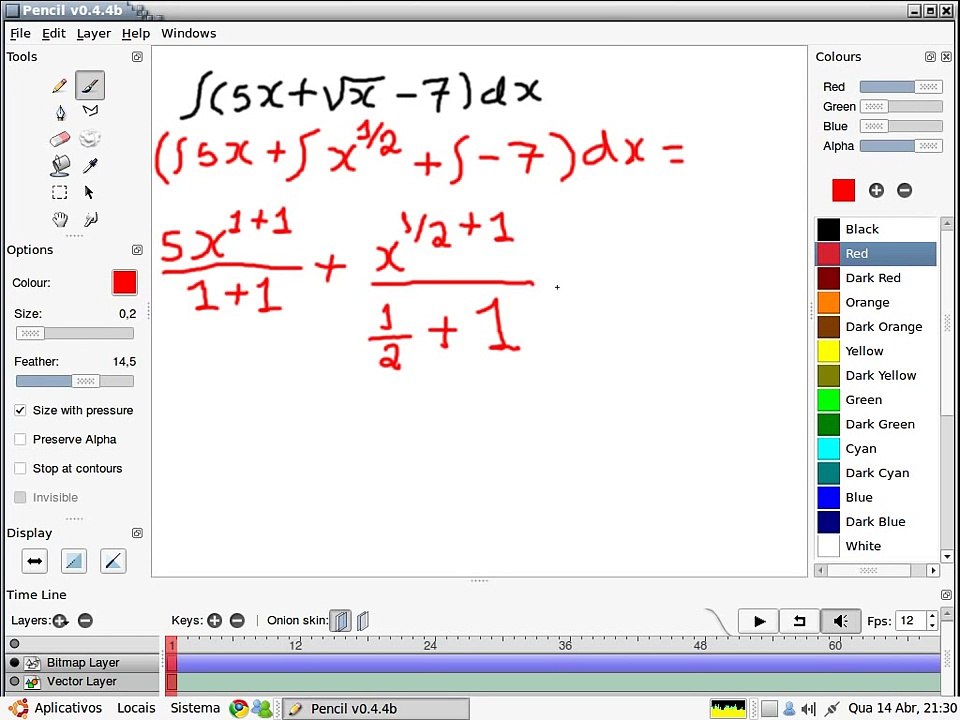Increase Fps with up arrow
Viewport: 960px width, 720px height.
point(932,616)
